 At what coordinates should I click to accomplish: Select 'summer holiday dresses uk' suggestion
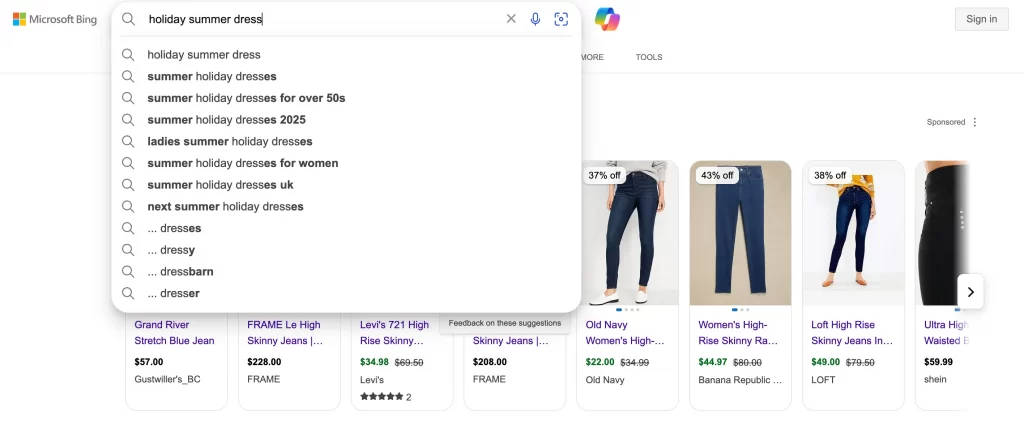(x=346, y=185)
